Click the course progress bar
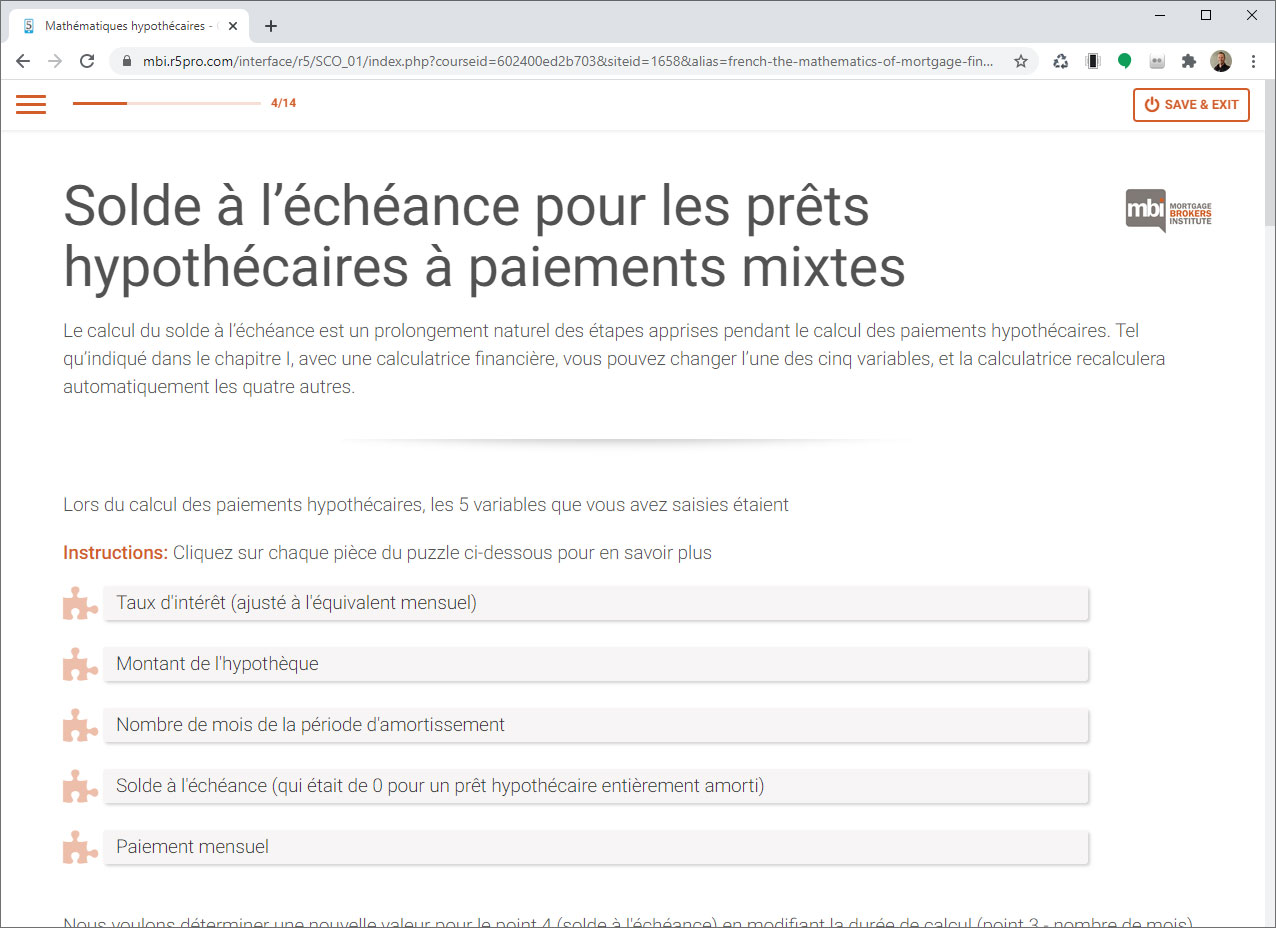The height and width of the screenshot is (928, 1276). tap(166, 103)
